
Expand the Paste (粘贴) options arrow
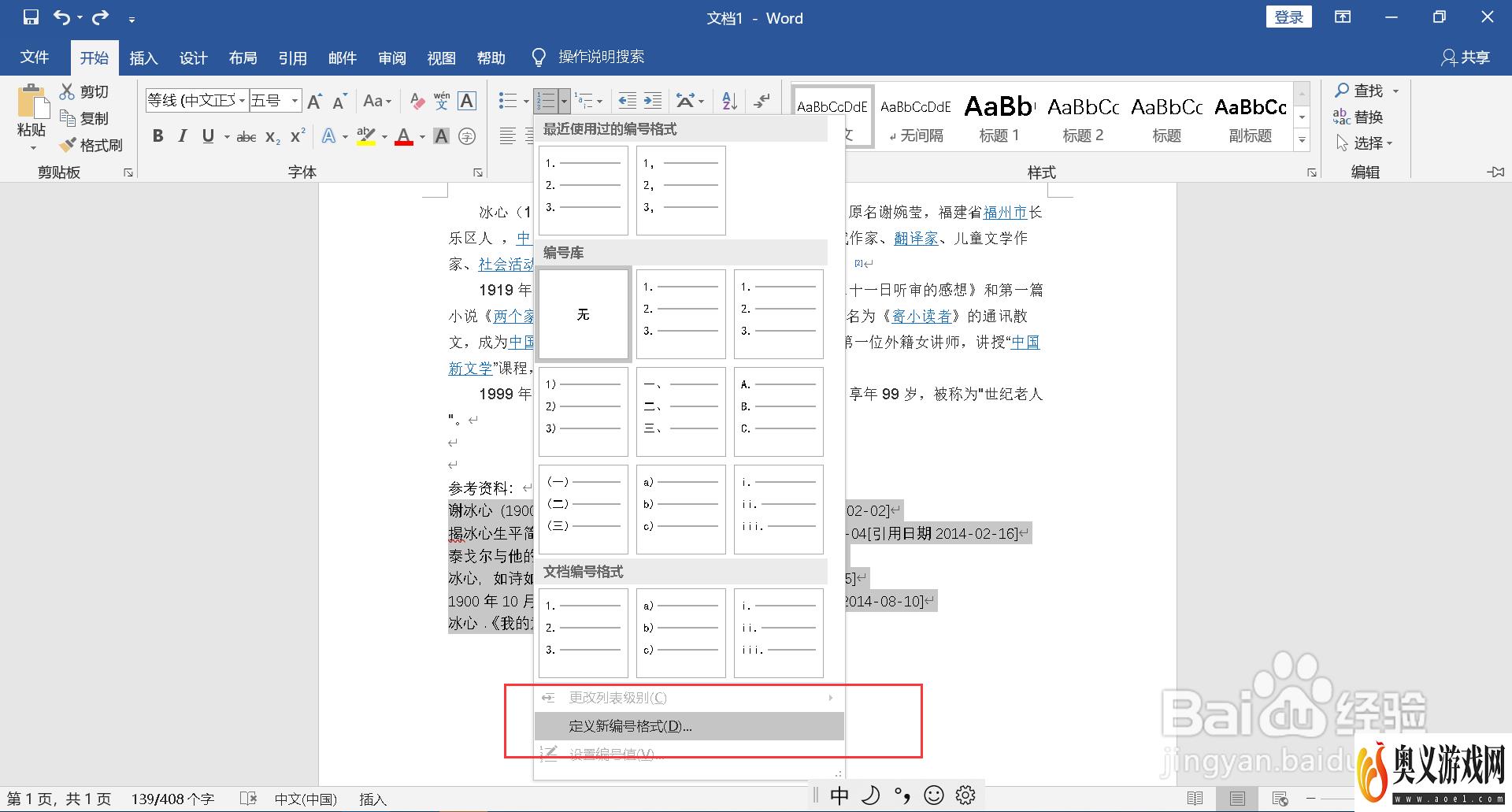point(32,147)
